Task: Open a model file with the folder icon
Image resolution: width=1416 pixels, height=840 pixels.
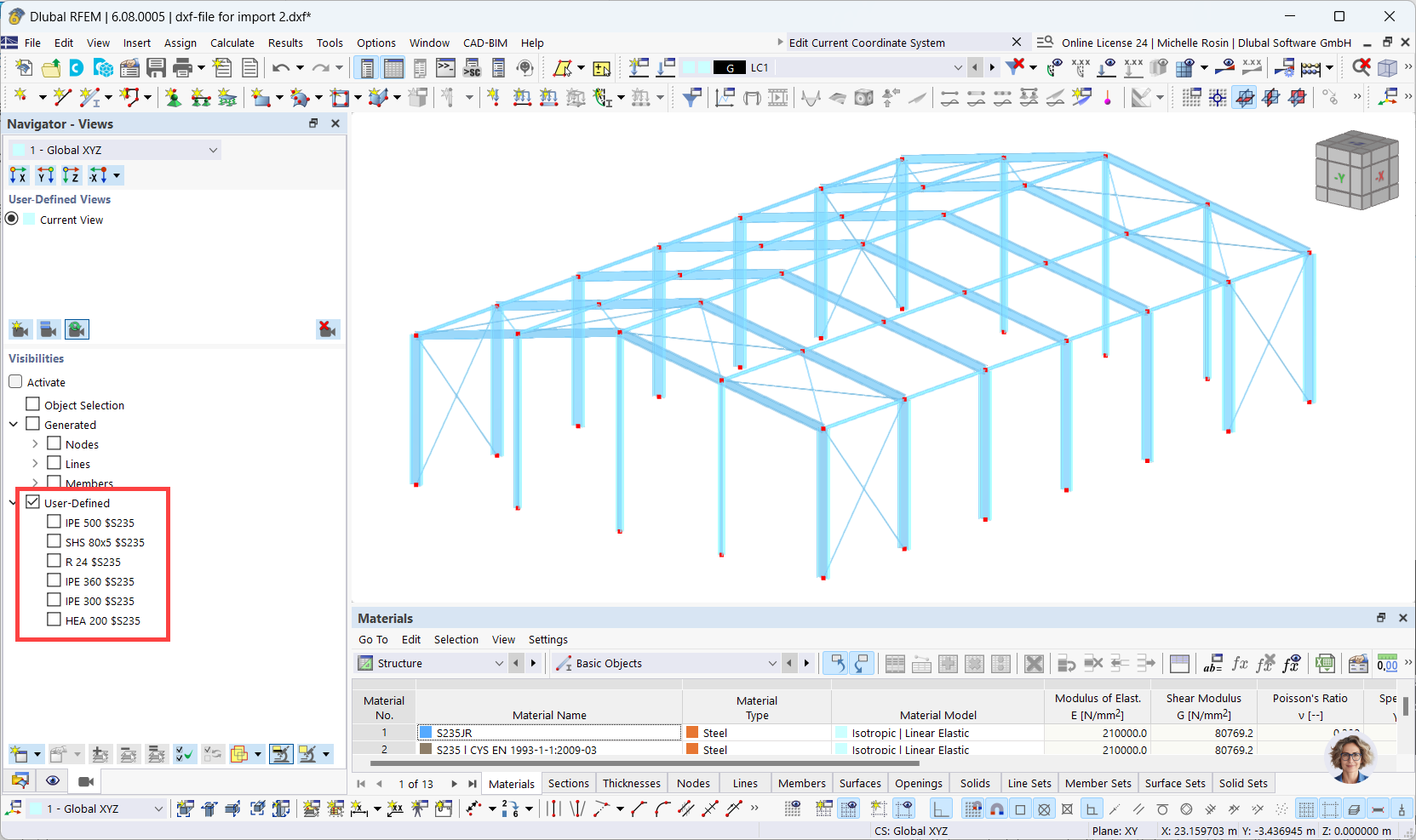Action: coord(51,68)
